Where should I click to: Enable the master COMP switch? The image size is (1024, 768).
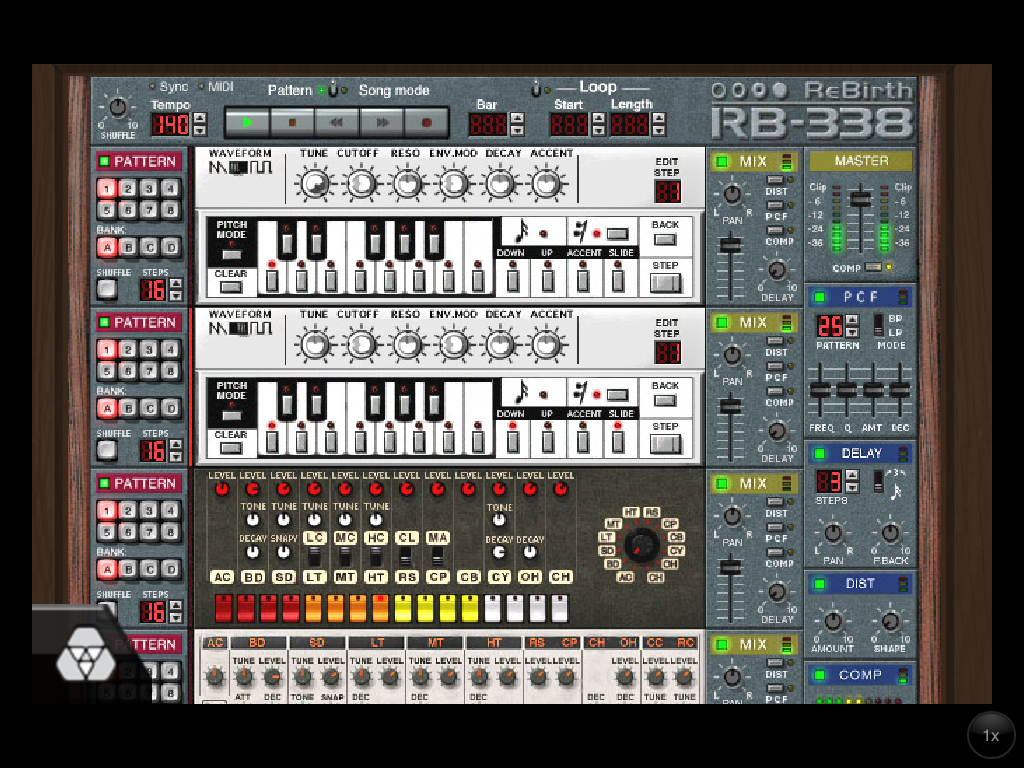tap(873, 267)
